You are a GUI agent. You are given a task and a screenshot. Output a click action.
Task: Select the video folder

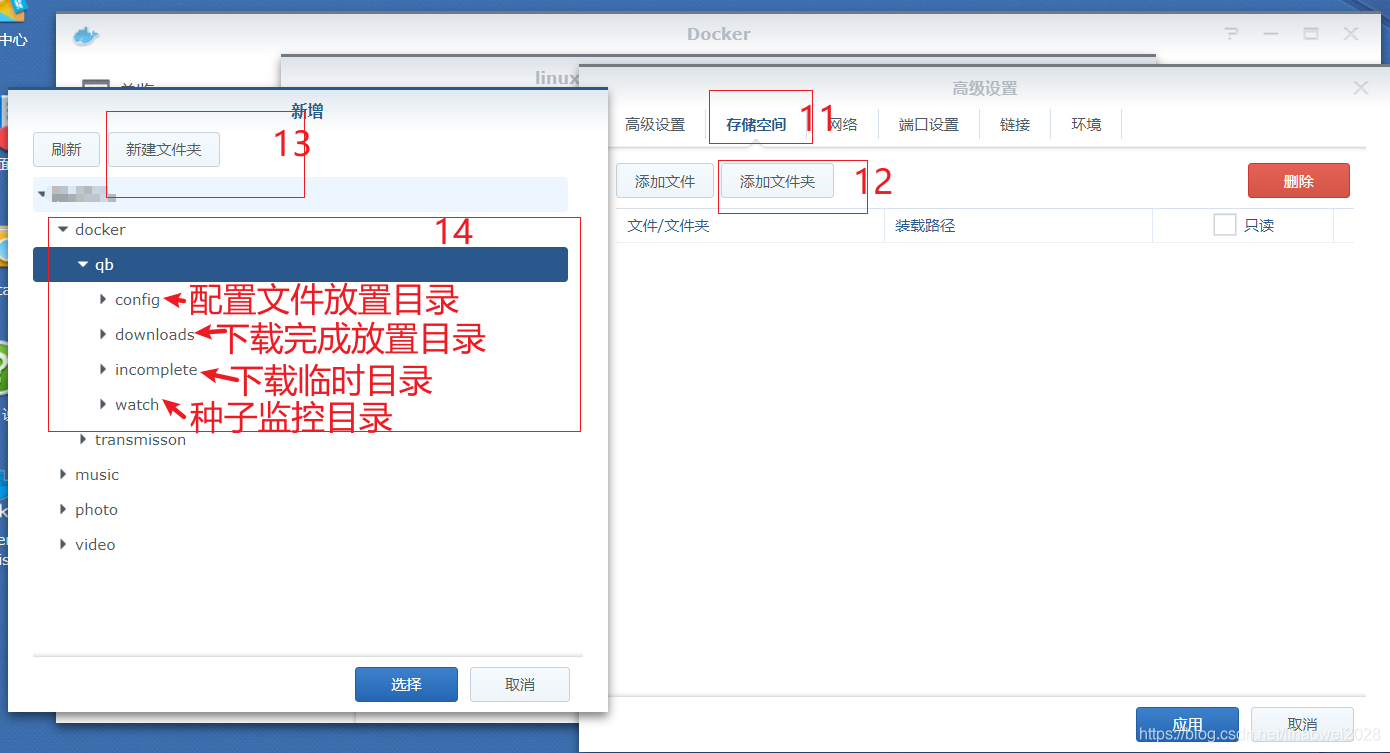click(x=95, y=545)
